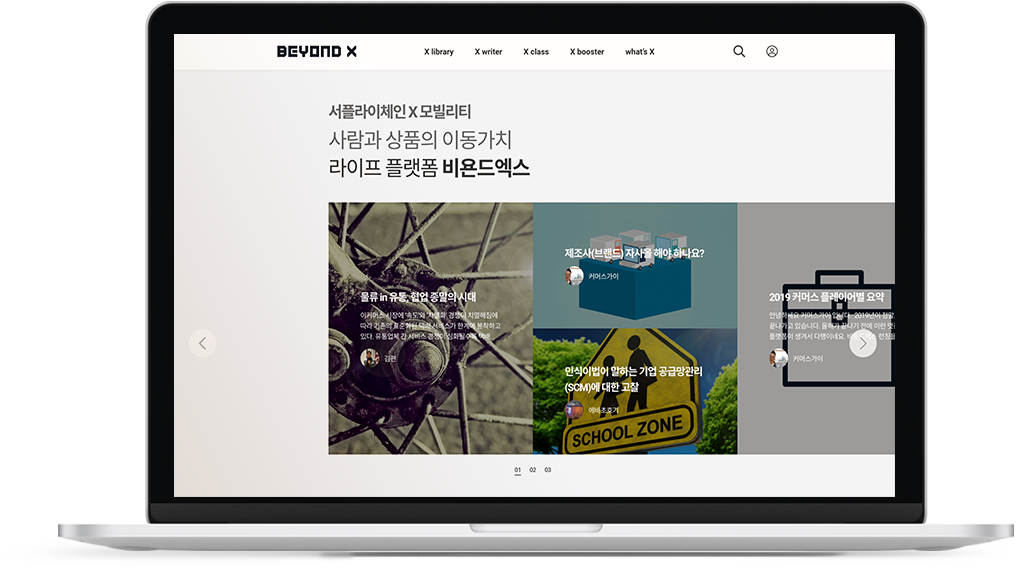Click the BEYOND X logo
Viewport: 1020px width, 570px height.
316,52
